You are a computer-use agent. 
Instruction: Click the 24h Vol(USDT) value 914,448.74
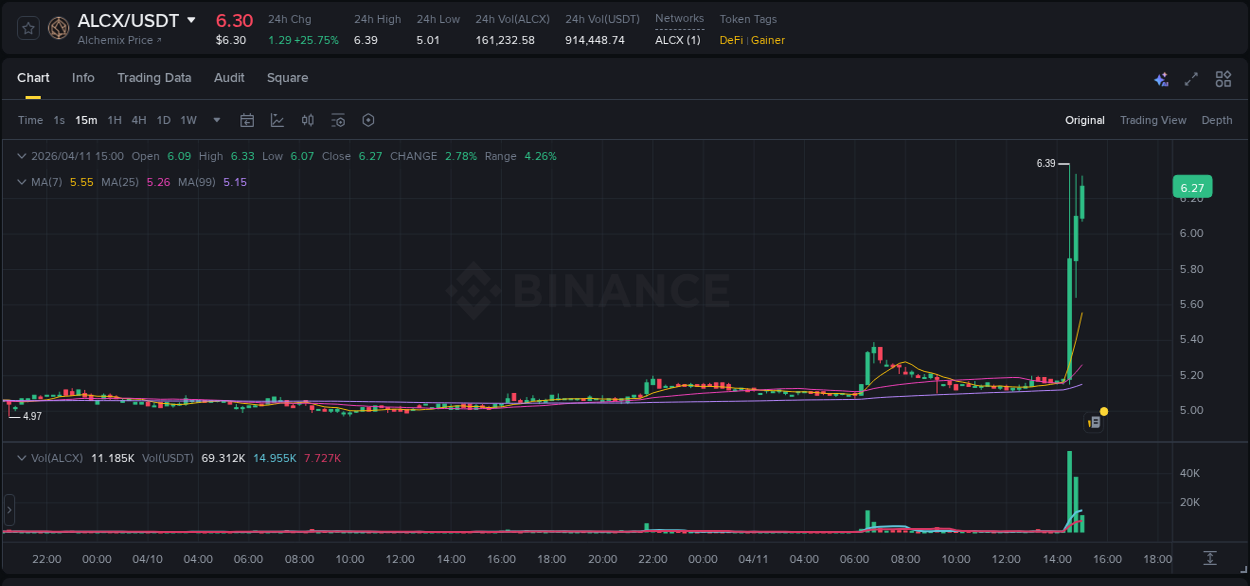coord(595,40)
